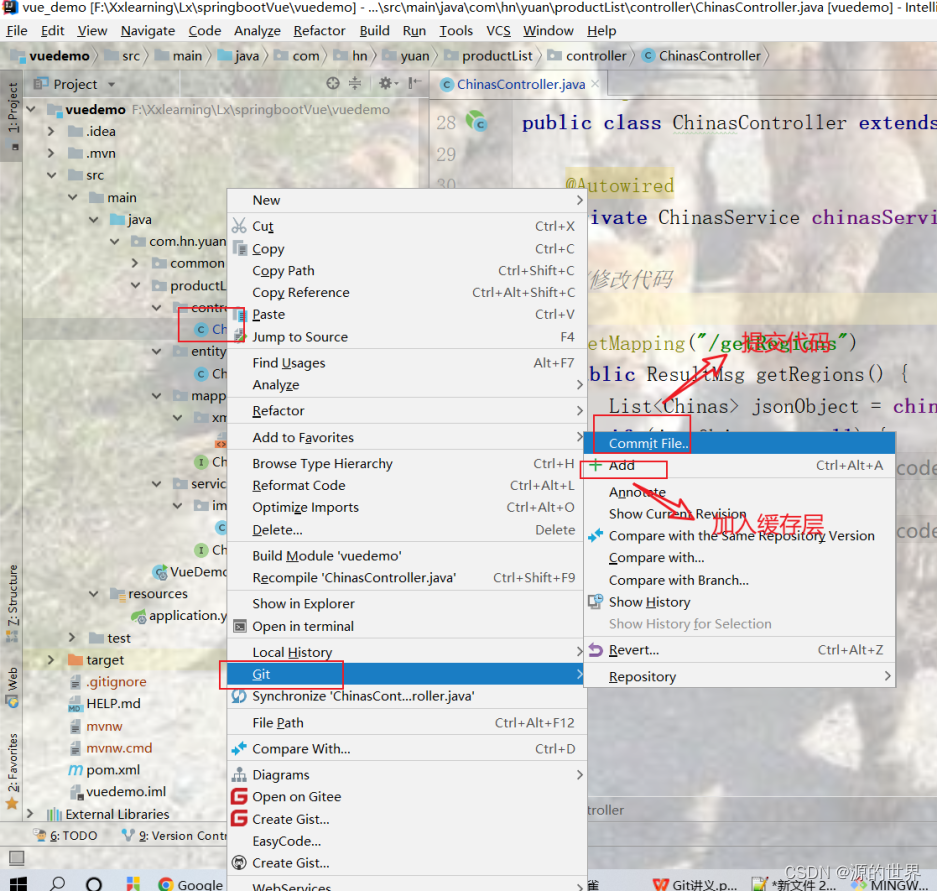Choose Show in Explorer
This screenshot has width=937, height=891.
point(406,604)
